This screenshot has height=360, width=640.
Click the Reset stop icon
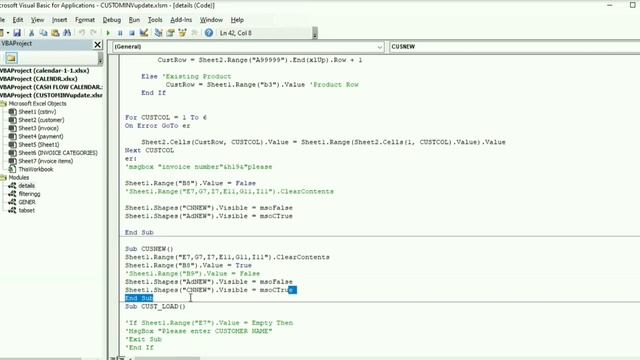tap(132, 33)
